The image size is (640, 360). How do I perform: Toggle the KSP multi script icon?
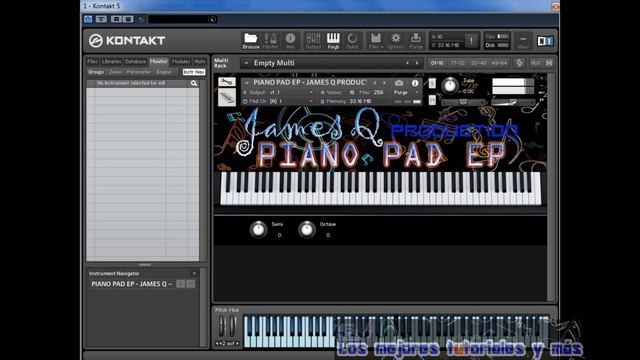point(519,63)
